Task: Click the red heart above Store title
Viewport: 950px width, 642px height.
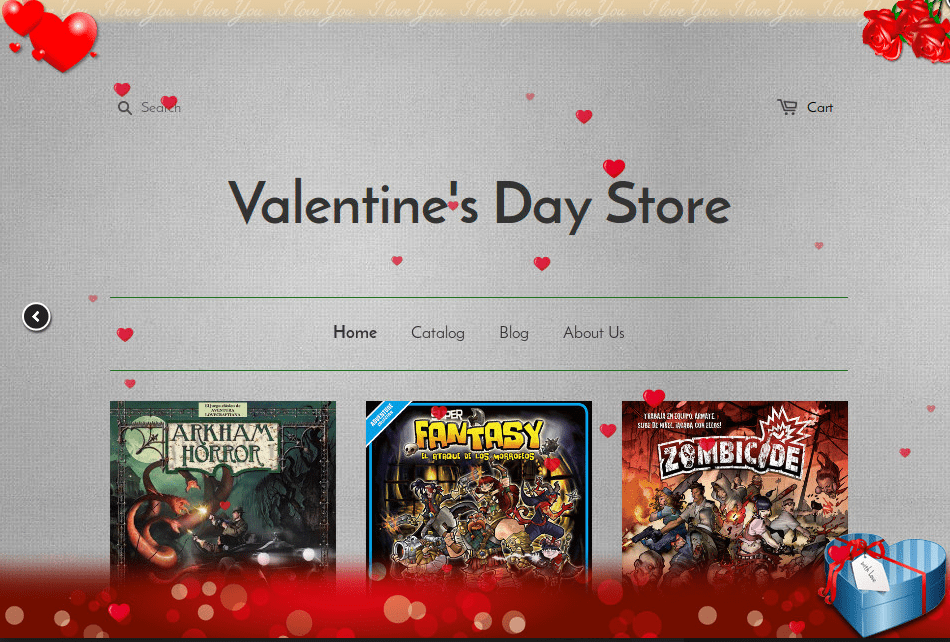Action: [614, 168]
